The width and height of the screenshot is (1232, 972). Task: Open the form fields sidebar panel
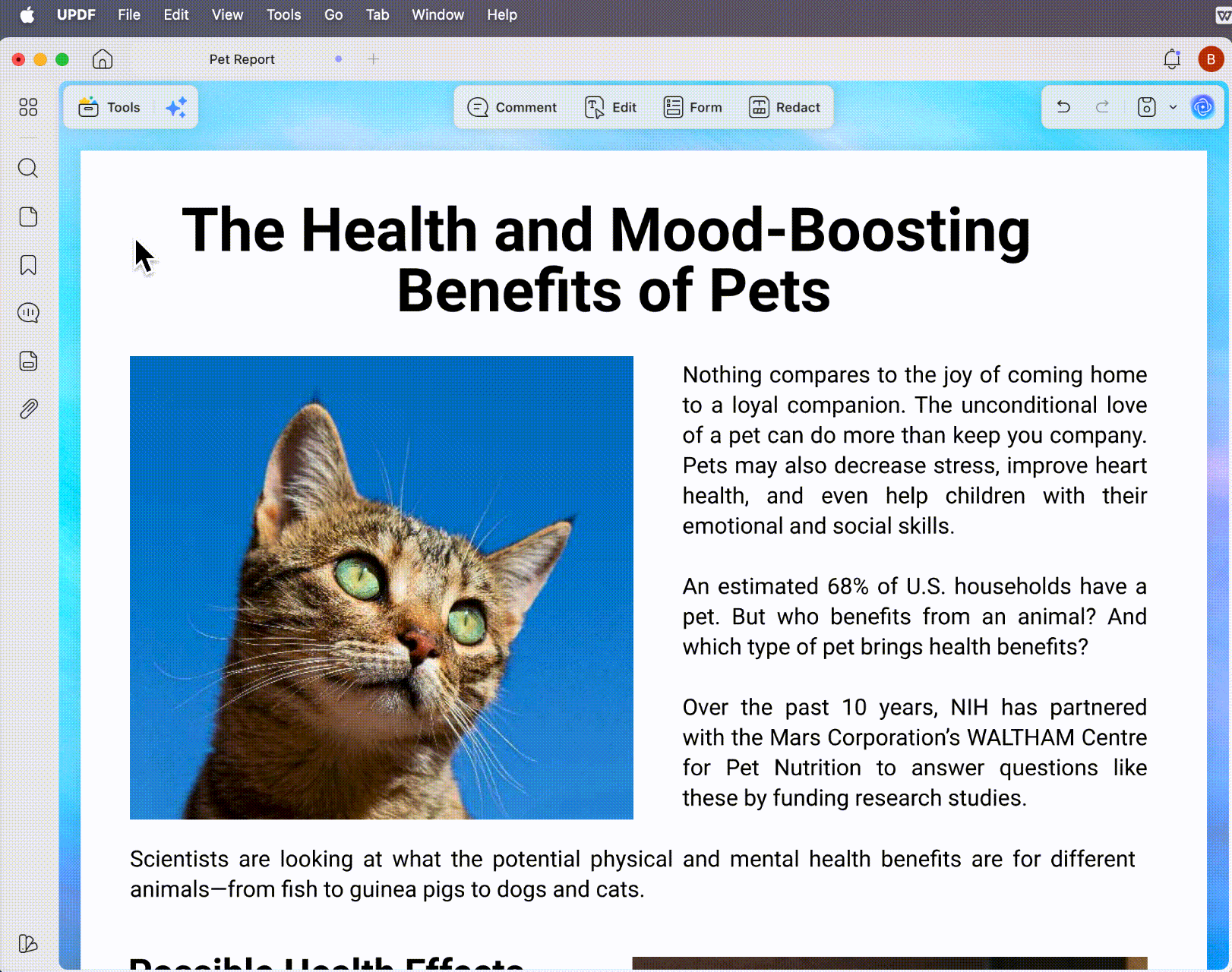28,361
